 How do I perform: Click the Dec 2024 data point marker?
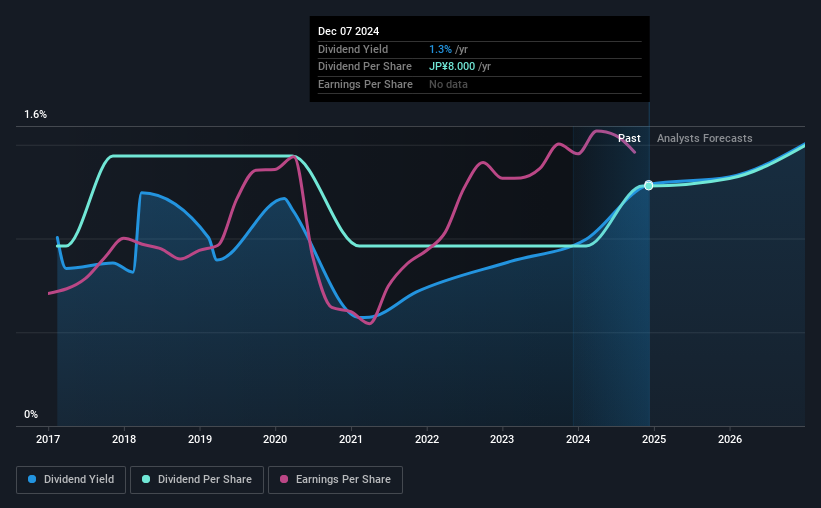(x=649, y=185)
